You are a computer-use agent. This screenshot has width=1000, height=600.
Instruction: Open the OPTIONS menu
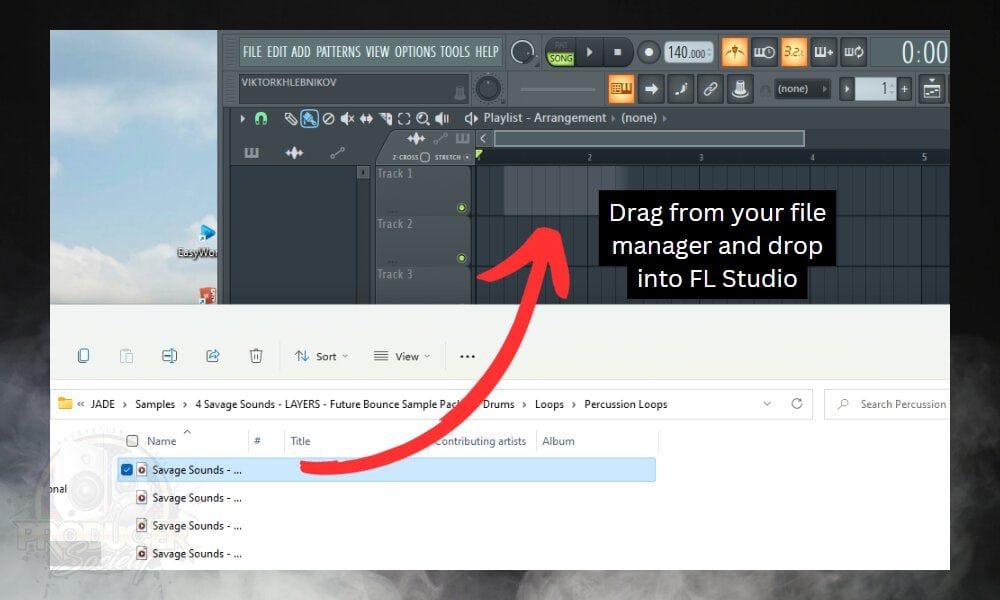[x=414, y=52]
